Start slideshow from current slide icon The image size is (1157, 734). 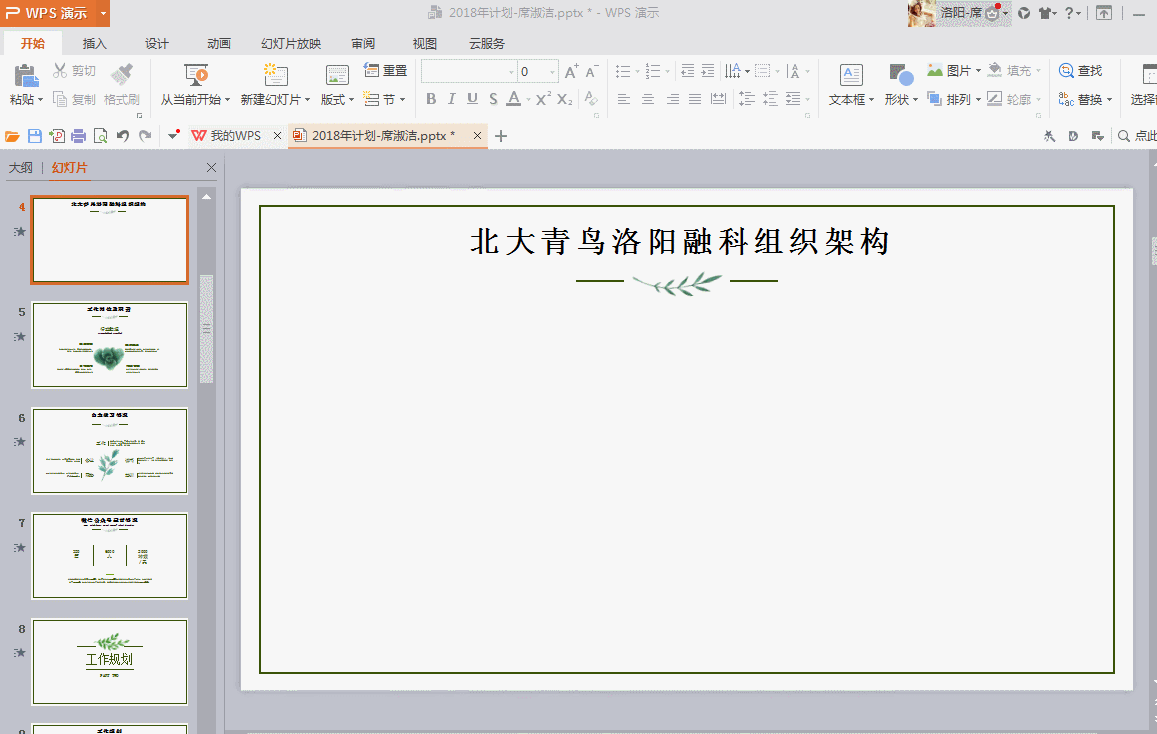tap(196, 75)
